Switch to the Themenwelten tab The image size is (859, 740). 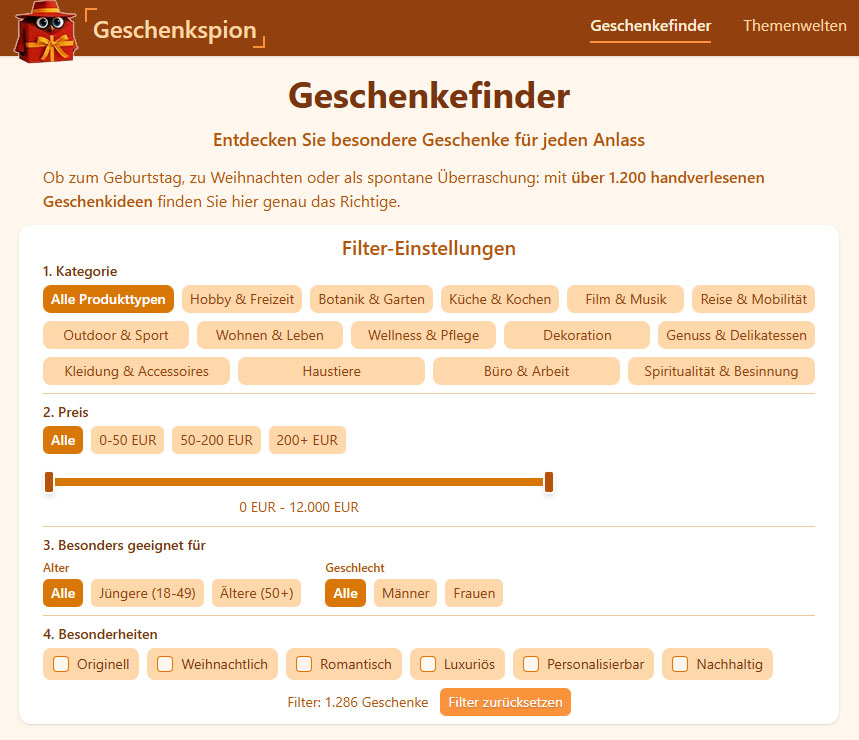coord(794,26)
